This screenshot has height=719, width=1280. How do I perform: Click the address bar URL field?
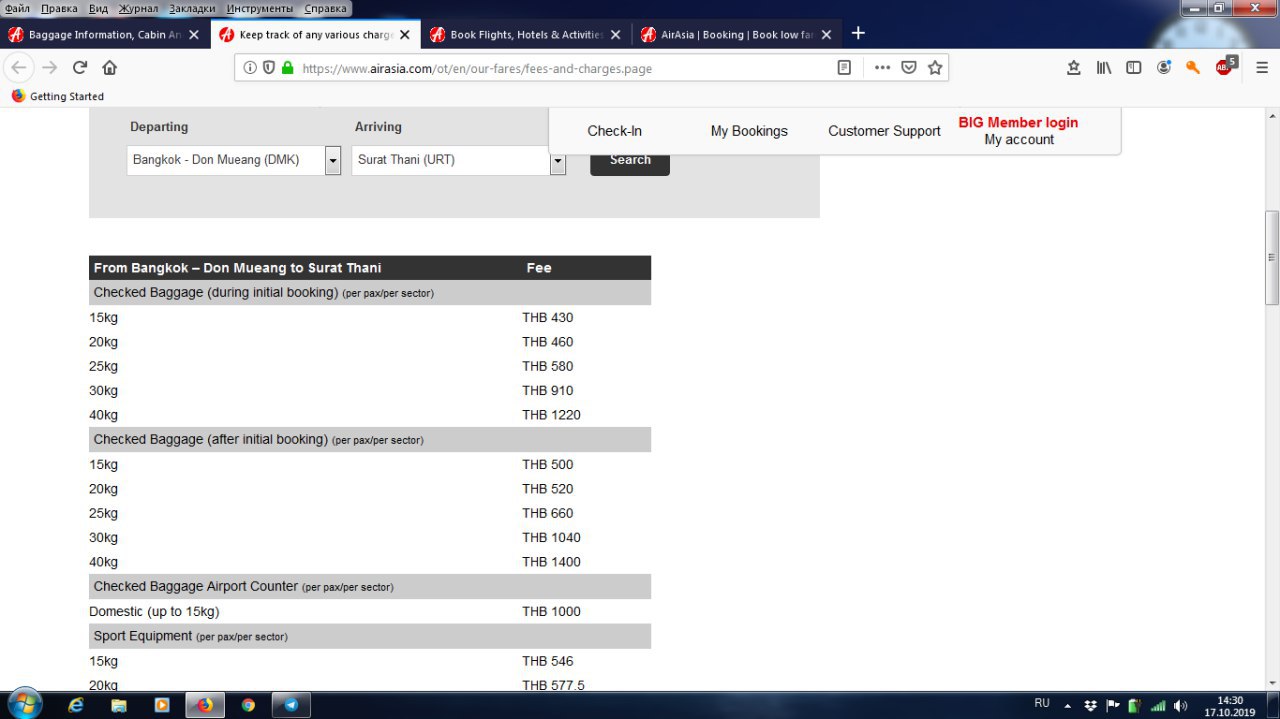pyautogui.click(x=565, y=68)
